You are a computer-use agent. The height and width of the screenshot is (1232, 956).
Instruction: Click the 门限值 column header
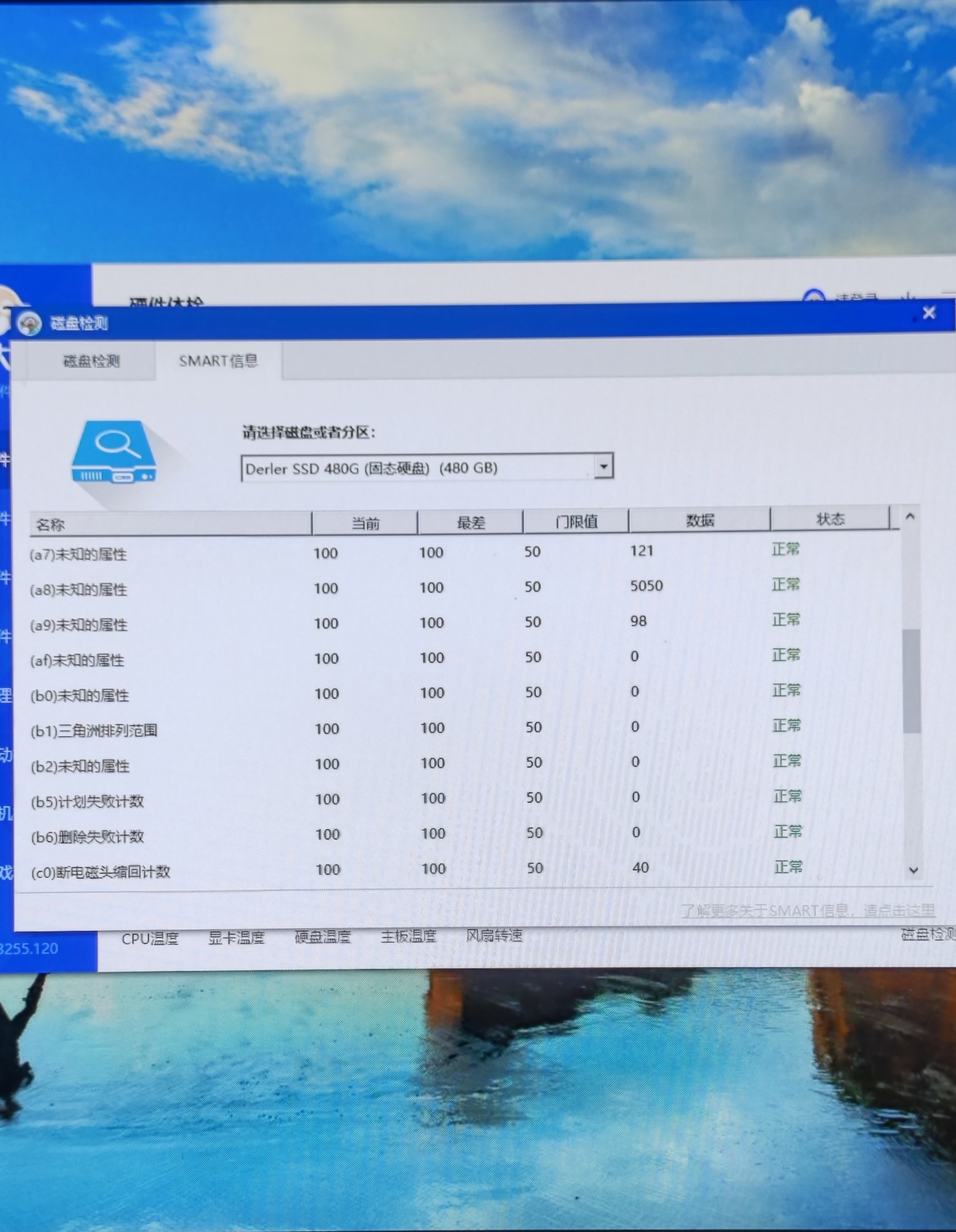[x=576, y=521]
